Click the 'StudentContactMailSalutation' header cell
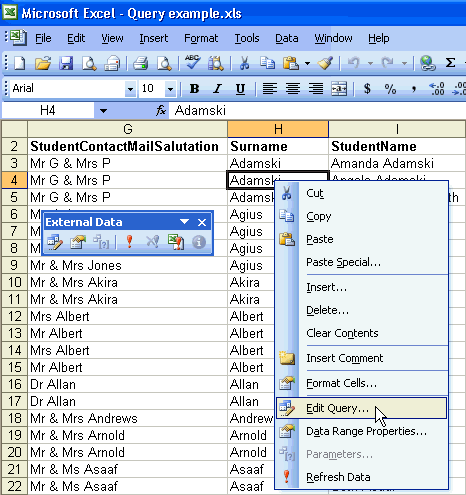The image size is (466, 495). point(128,146)
